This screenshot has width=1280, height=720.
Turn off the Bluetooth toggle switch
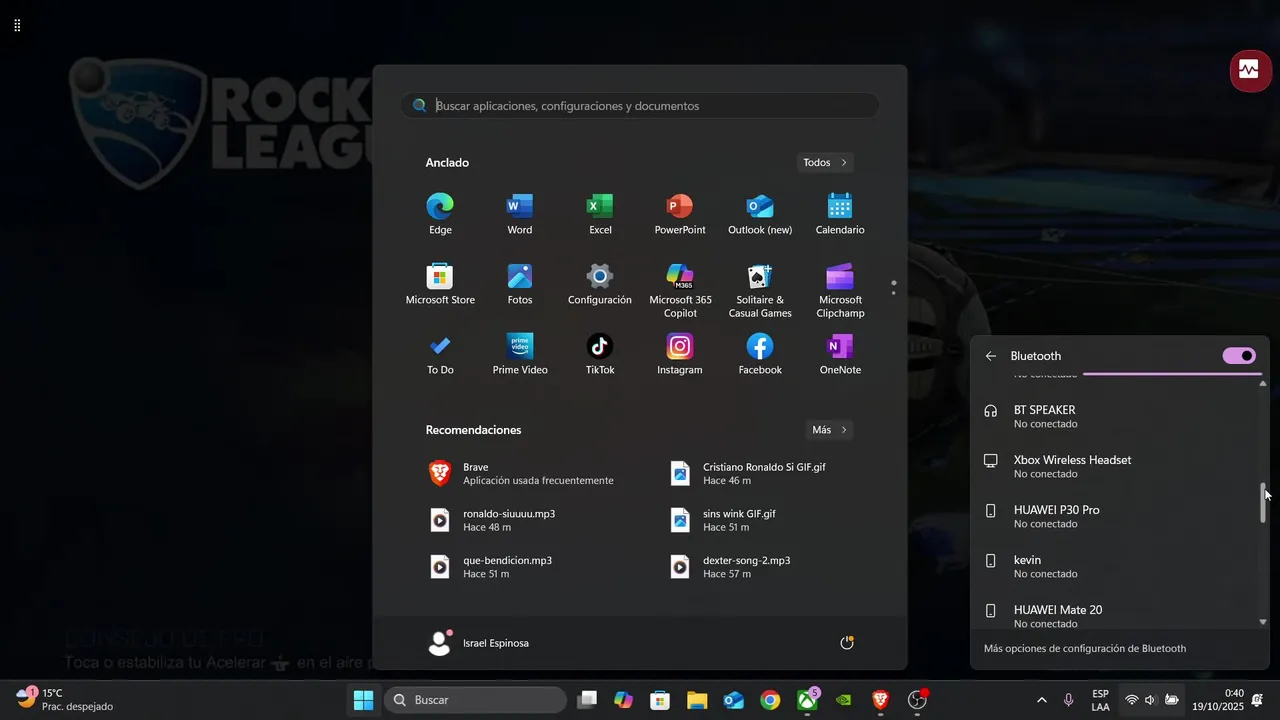(x=1239, y=356)
